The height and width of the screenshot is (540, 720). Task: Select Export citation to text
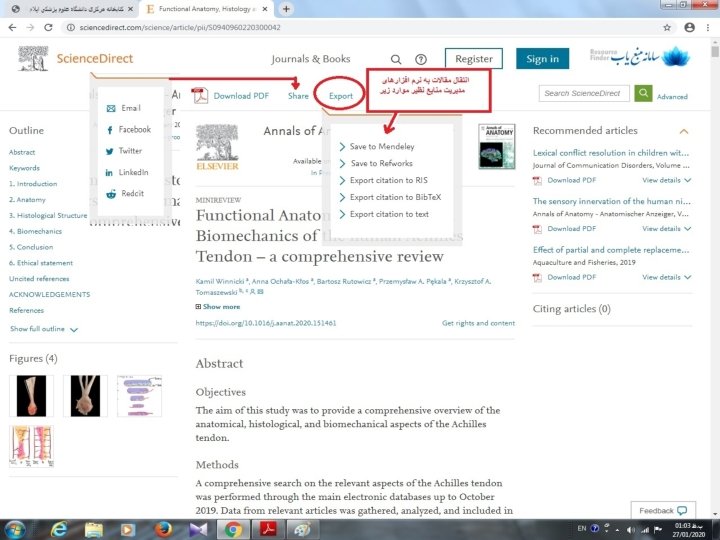point(383,214)
